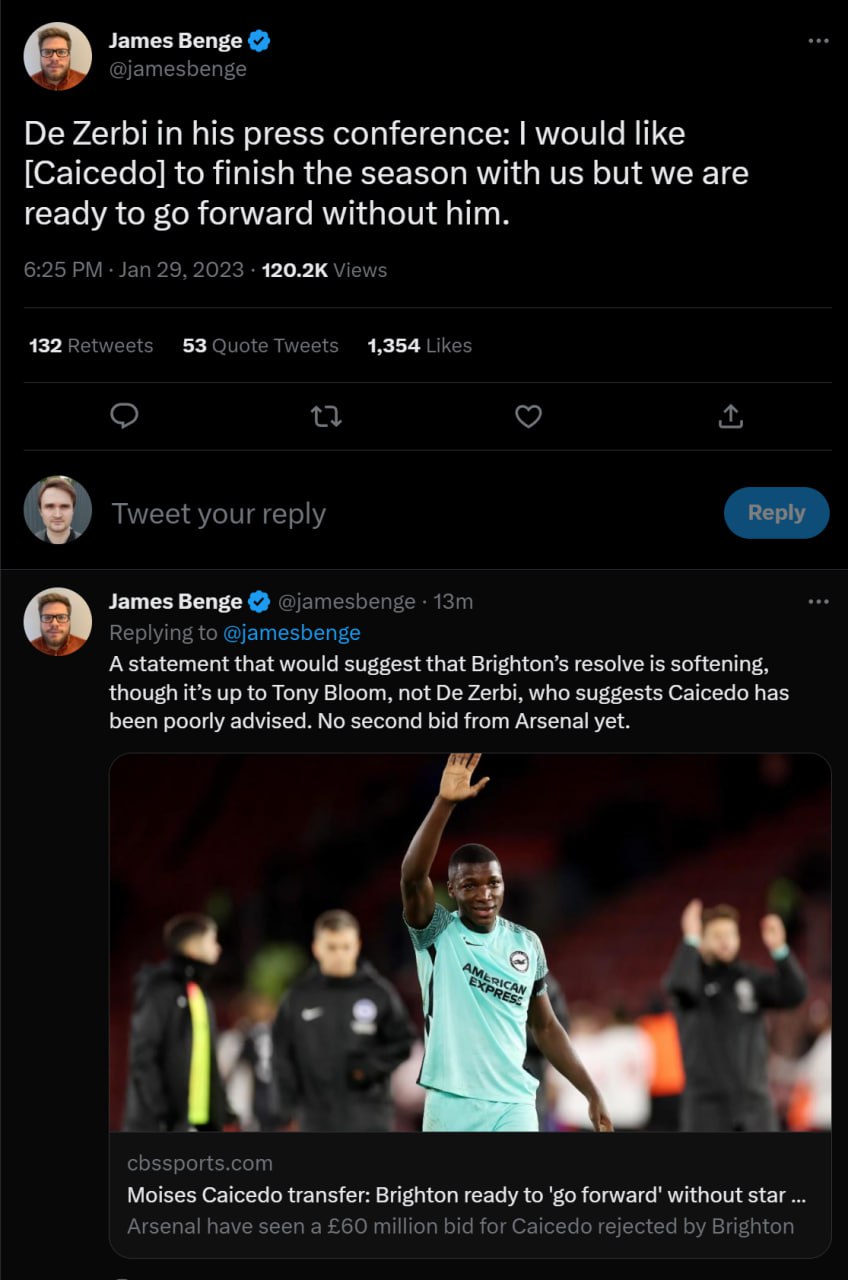Image resolution: width=848 pixels, height=1280 pixels.
Task: Retweet the De Zerbi tweet
Action: point(326,416)
